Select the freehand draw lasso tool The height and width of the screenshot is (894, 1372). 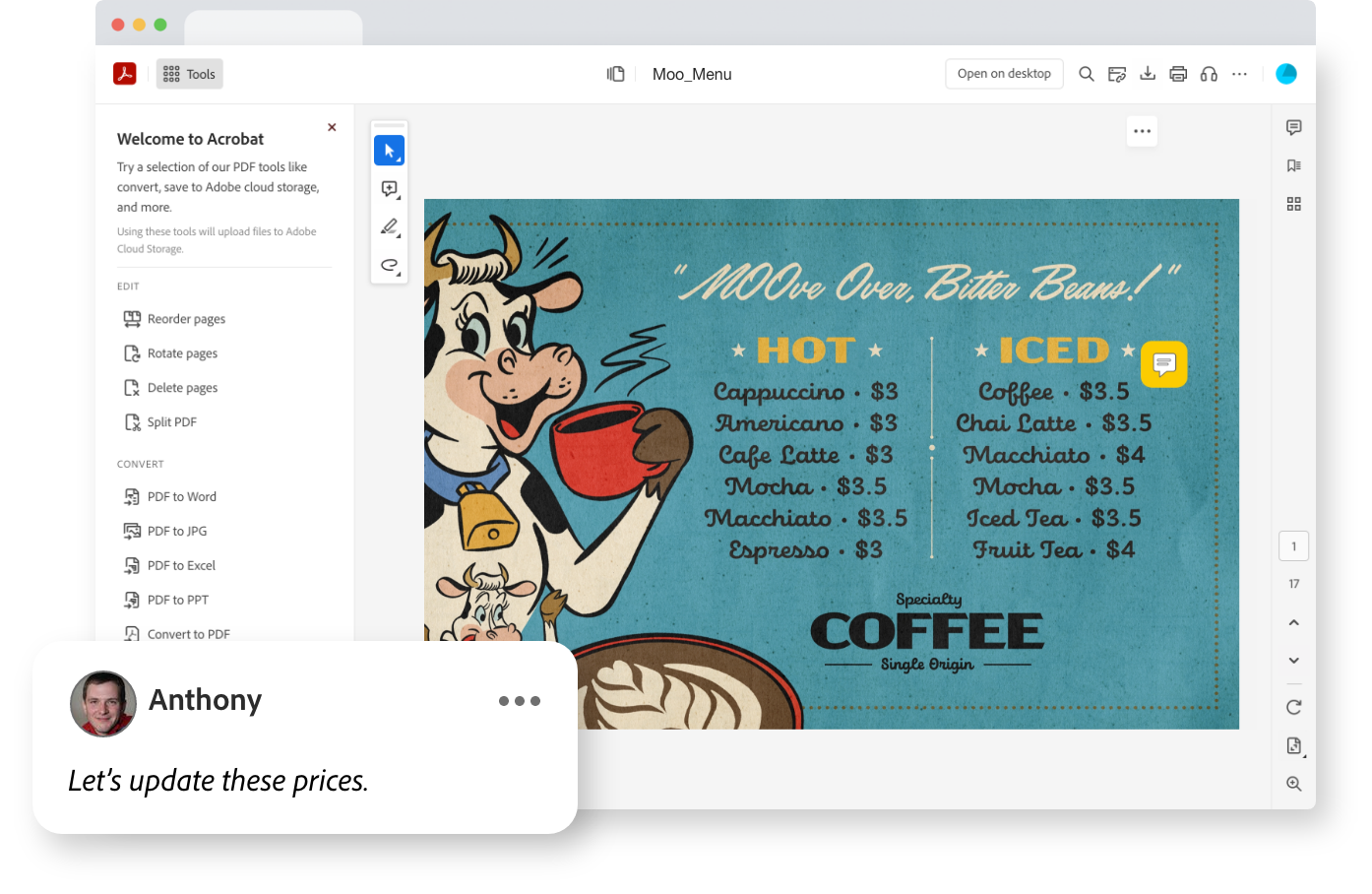(x=390, y=266)
